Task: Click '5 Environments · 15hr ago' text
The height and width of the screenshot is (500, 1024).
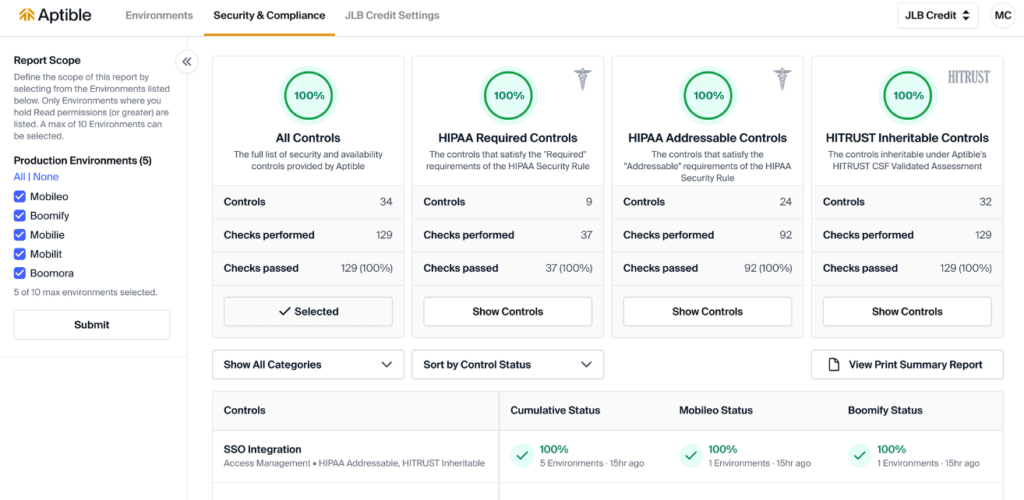Action: [592, 463]
